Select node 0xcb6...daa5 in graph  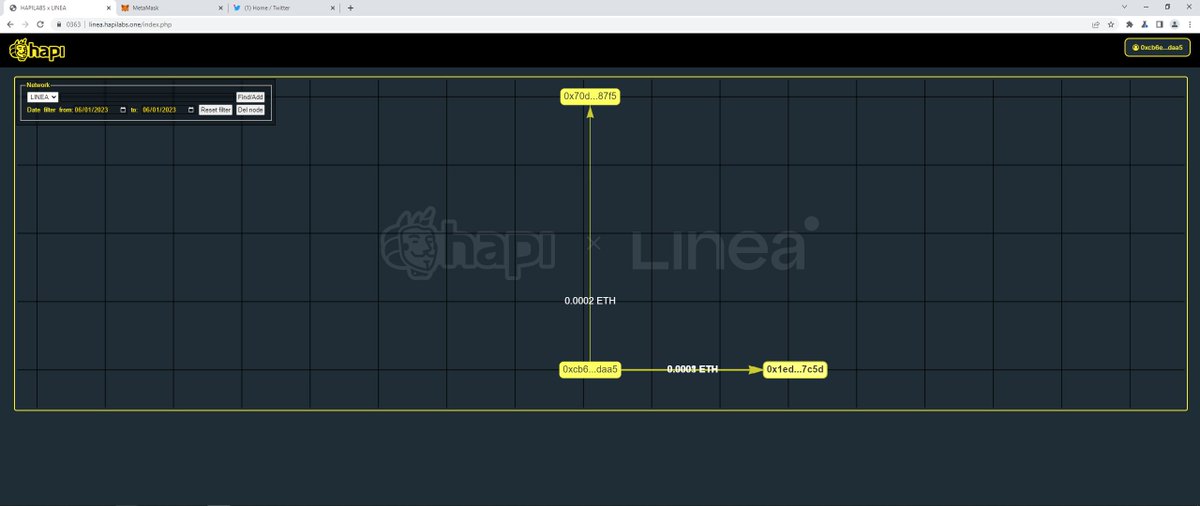tap(590, 370)
